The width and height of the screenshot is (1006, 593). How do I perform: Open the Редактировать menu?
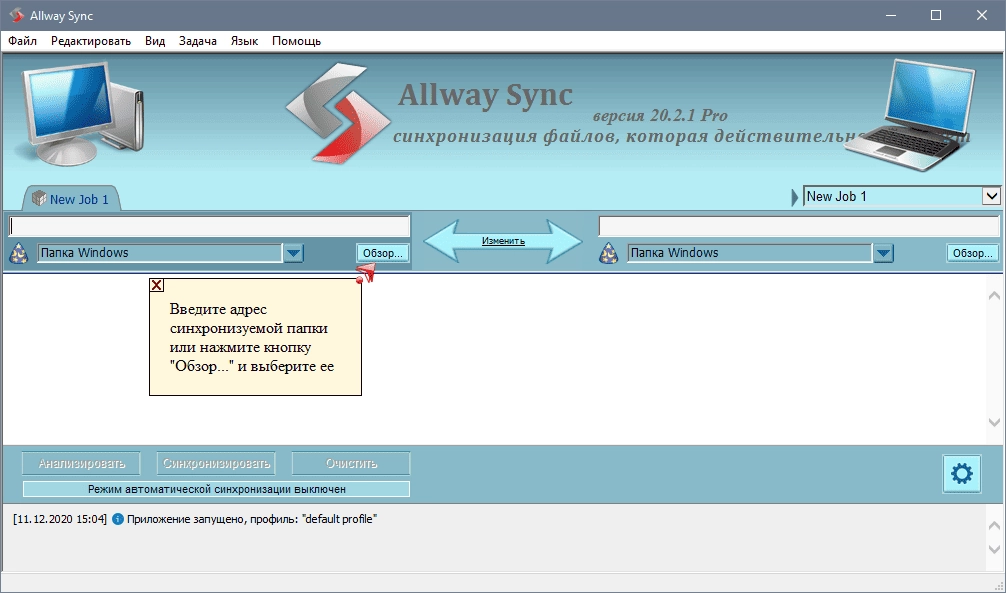[x=91, y=41]
